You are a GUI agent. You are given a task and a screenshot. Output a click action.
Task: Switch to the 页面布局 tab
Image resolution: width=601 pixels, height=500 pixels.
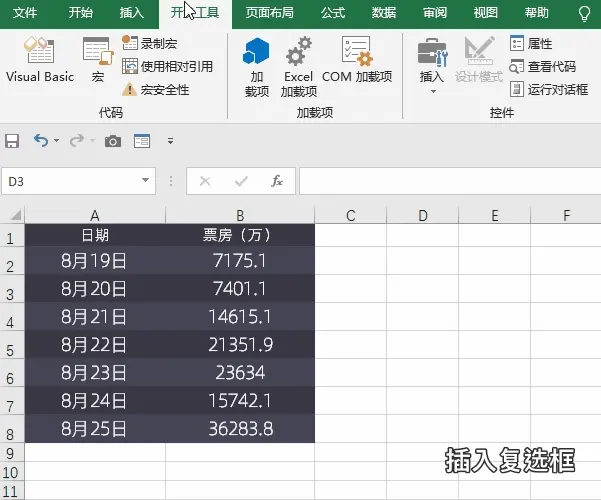(x=269, y=13)
